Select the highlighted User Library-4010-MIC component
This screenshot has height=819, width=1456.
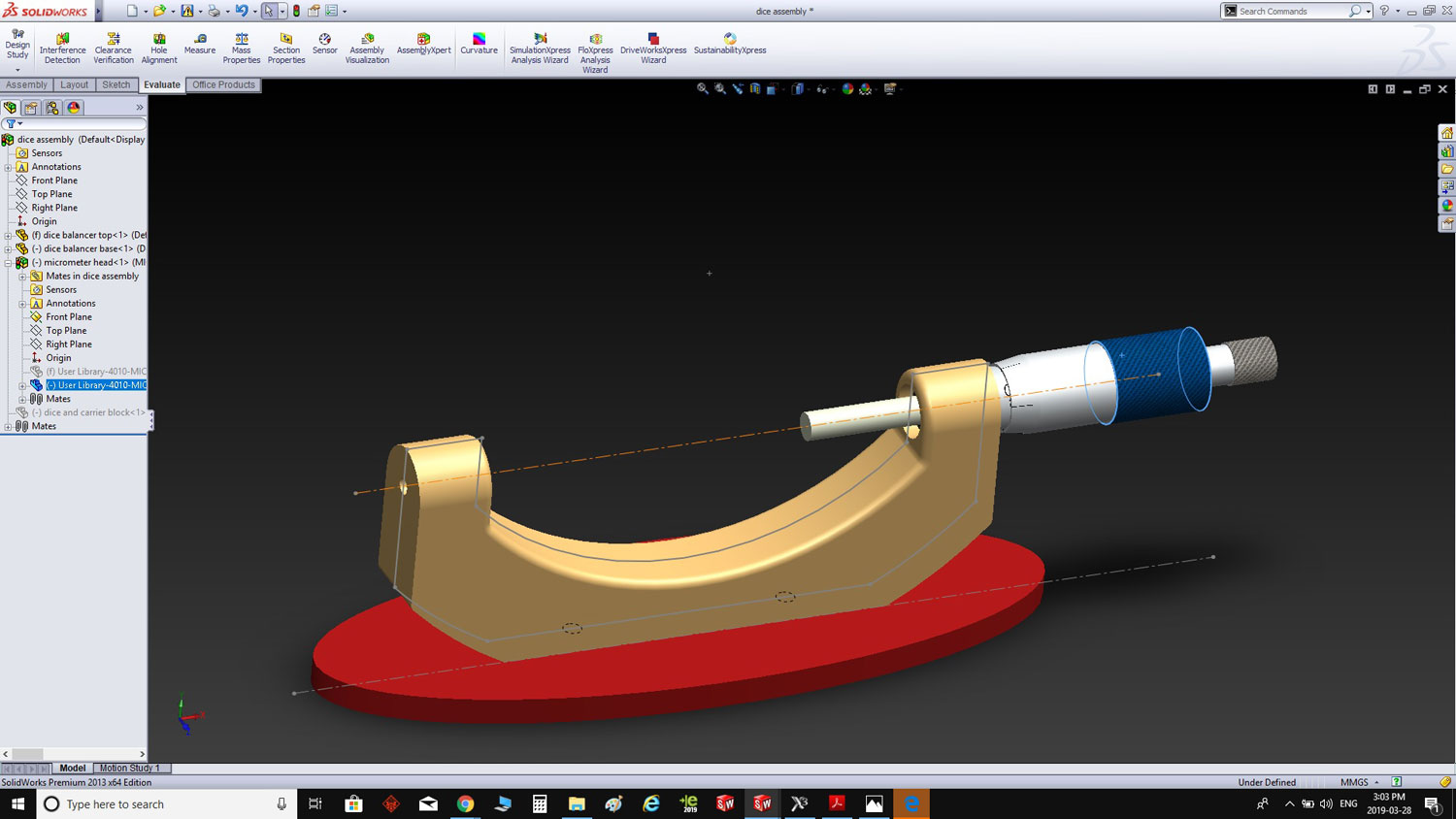click(x=96, y=385)
